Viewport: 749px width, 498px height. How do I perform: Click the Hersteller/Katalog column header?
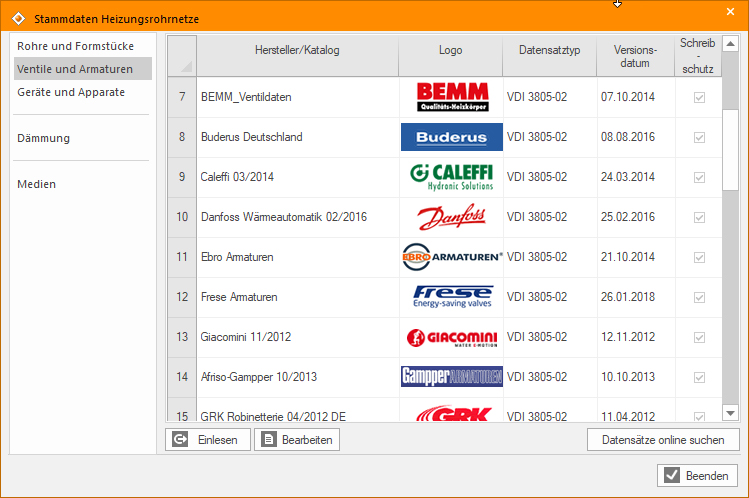(297, 56)
